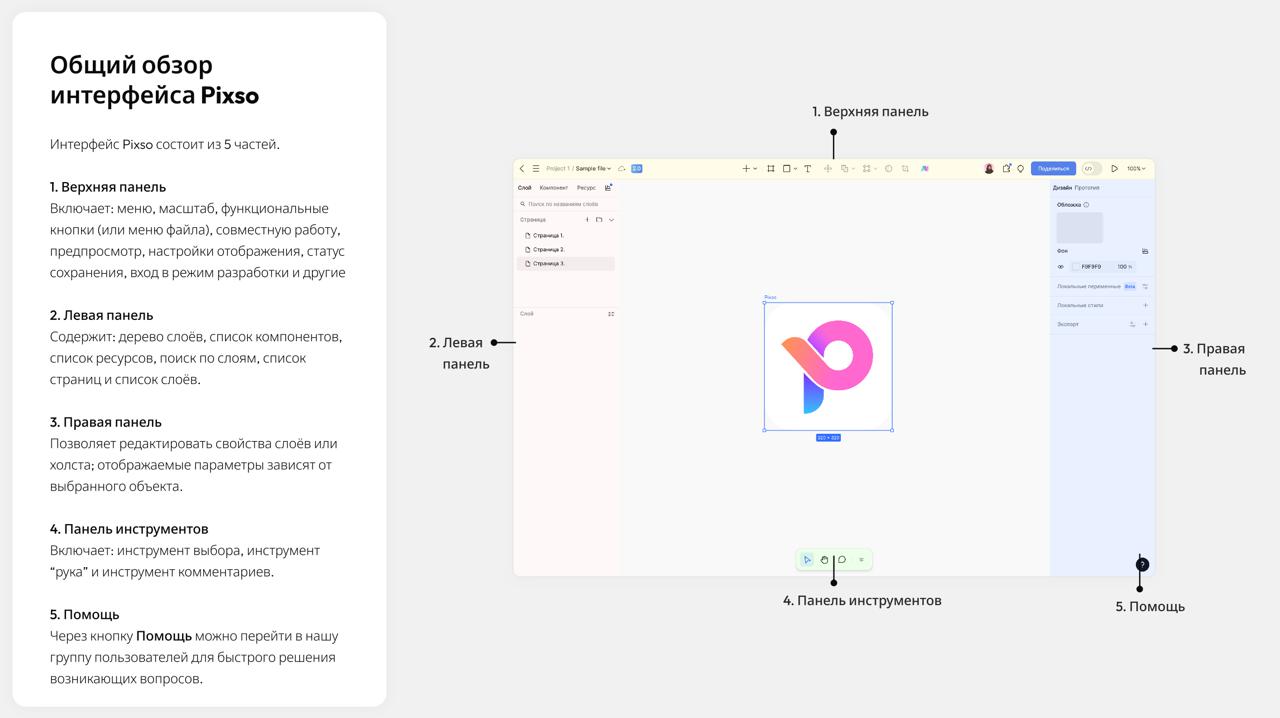Switch to the Прототип tab
Image resolution: width=1280 pixels, height=718 pixels.
coord(1087,187)
